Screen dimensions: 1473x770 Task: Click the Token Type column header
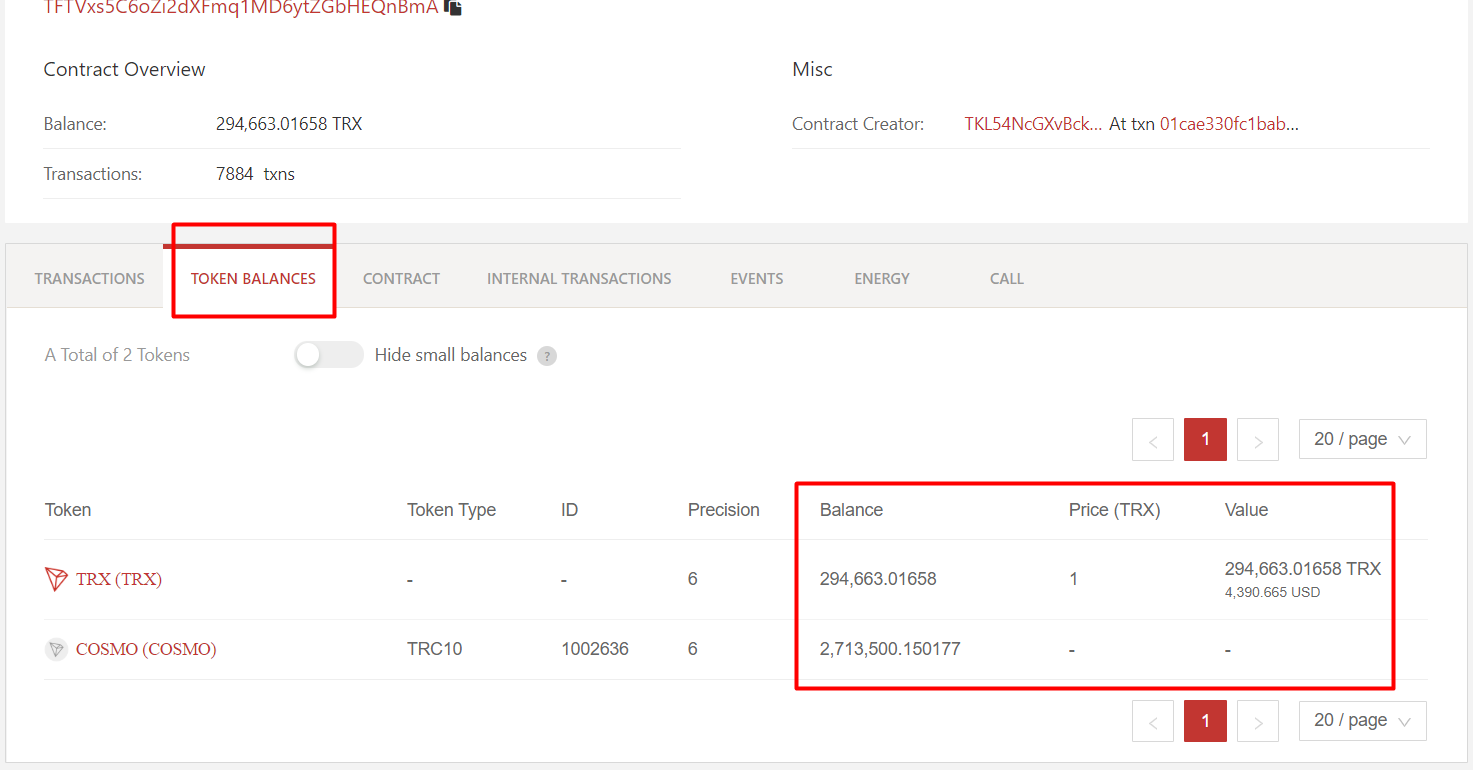451,510
